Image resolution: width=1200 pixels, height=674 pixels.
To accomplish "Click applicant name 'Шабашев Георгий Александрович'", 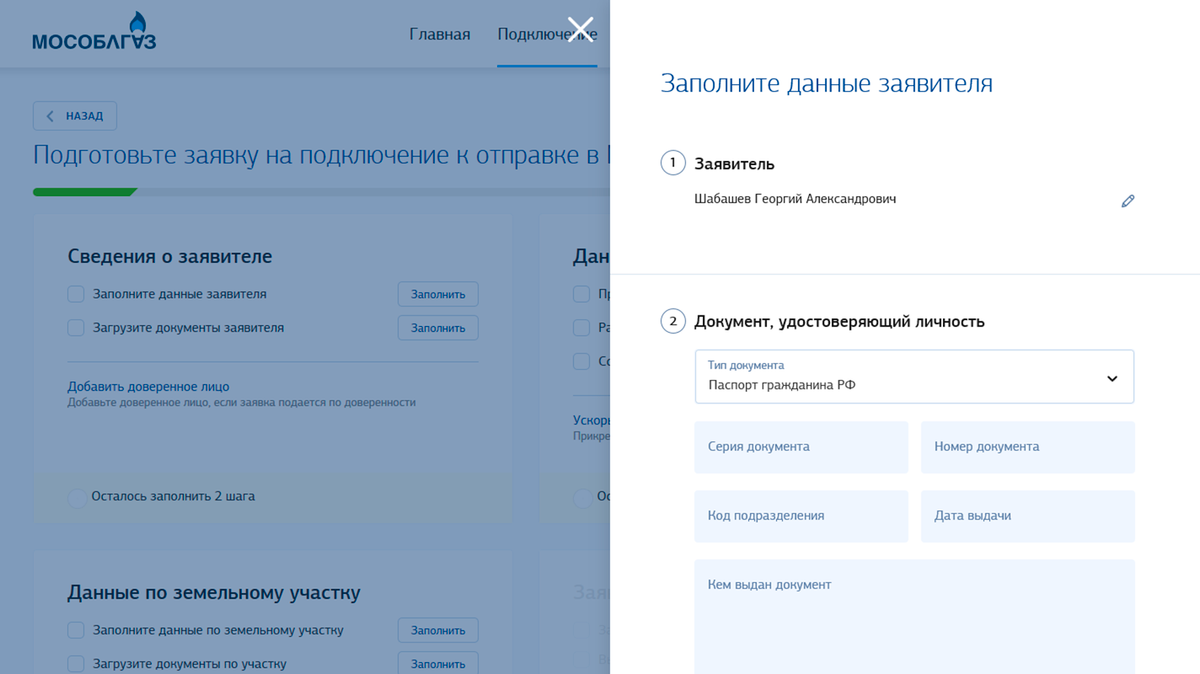I will coord(795,199).
